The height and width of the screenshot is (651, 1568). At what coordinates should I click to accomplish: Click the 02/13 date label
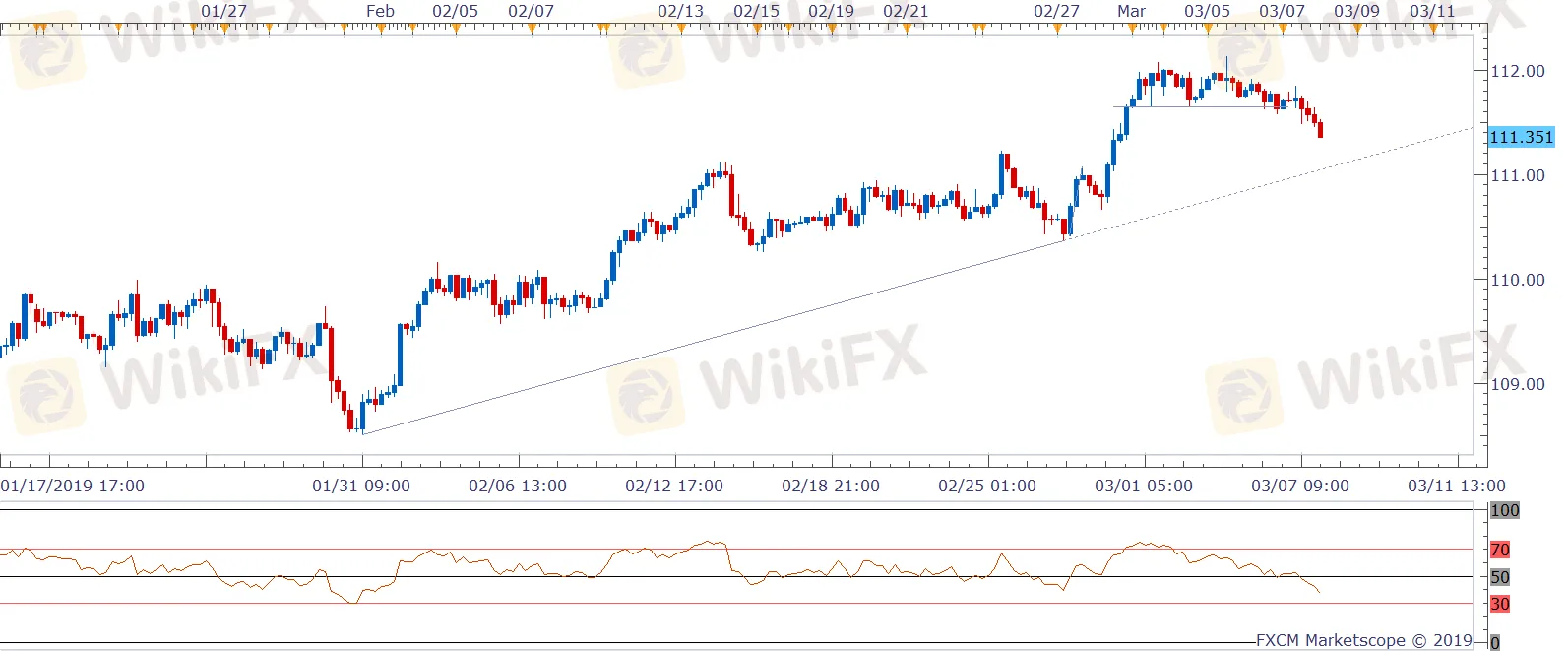point(681,11)
